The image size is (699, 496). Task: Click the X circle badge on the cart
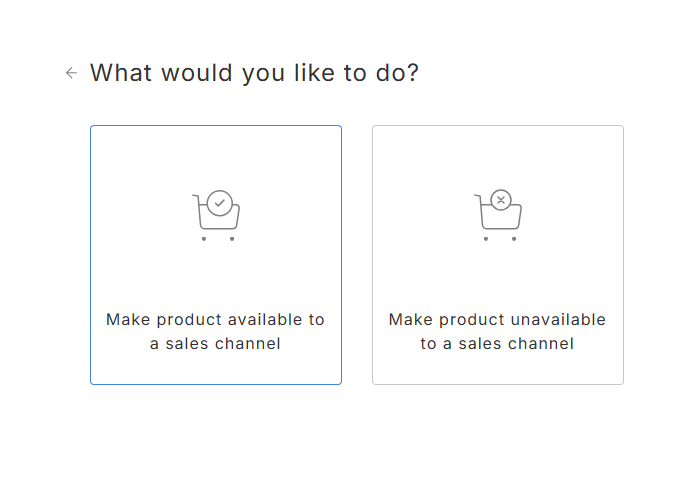coord(501,200)
